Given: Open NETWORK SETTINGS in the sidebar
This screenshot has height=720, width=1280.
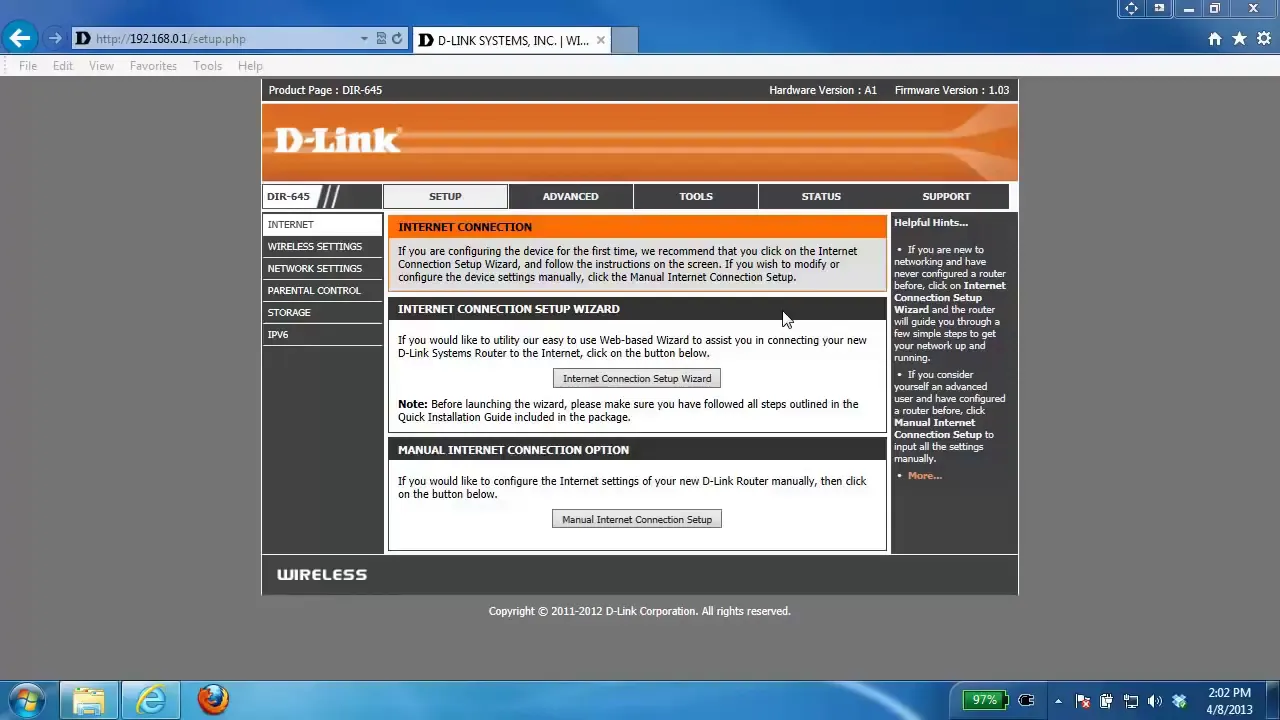Looking at the screenshot, I should tap(322, 268).
